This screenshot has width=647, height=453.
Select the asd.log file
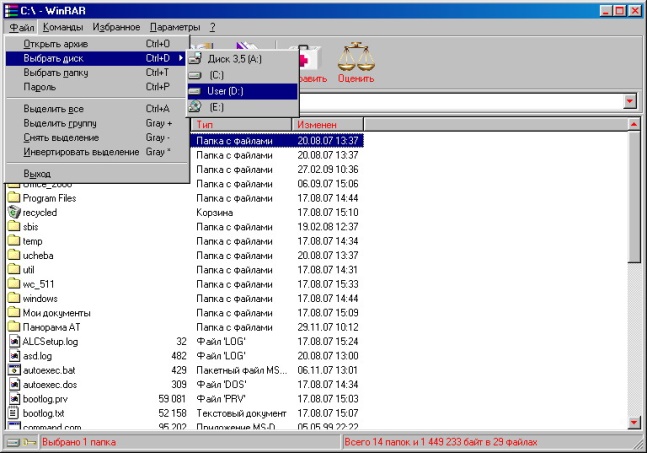tap(38, 356)
